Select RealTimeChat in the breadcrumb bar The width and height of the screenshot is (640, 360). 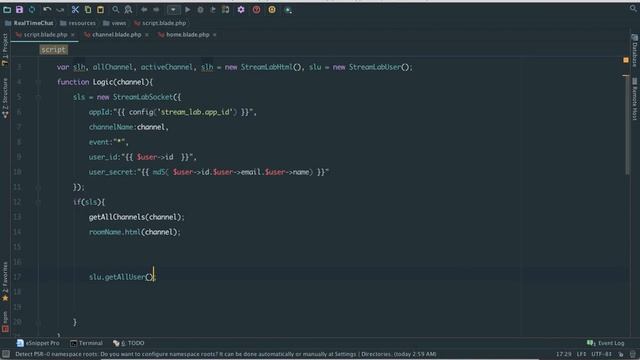click(29, 23)
